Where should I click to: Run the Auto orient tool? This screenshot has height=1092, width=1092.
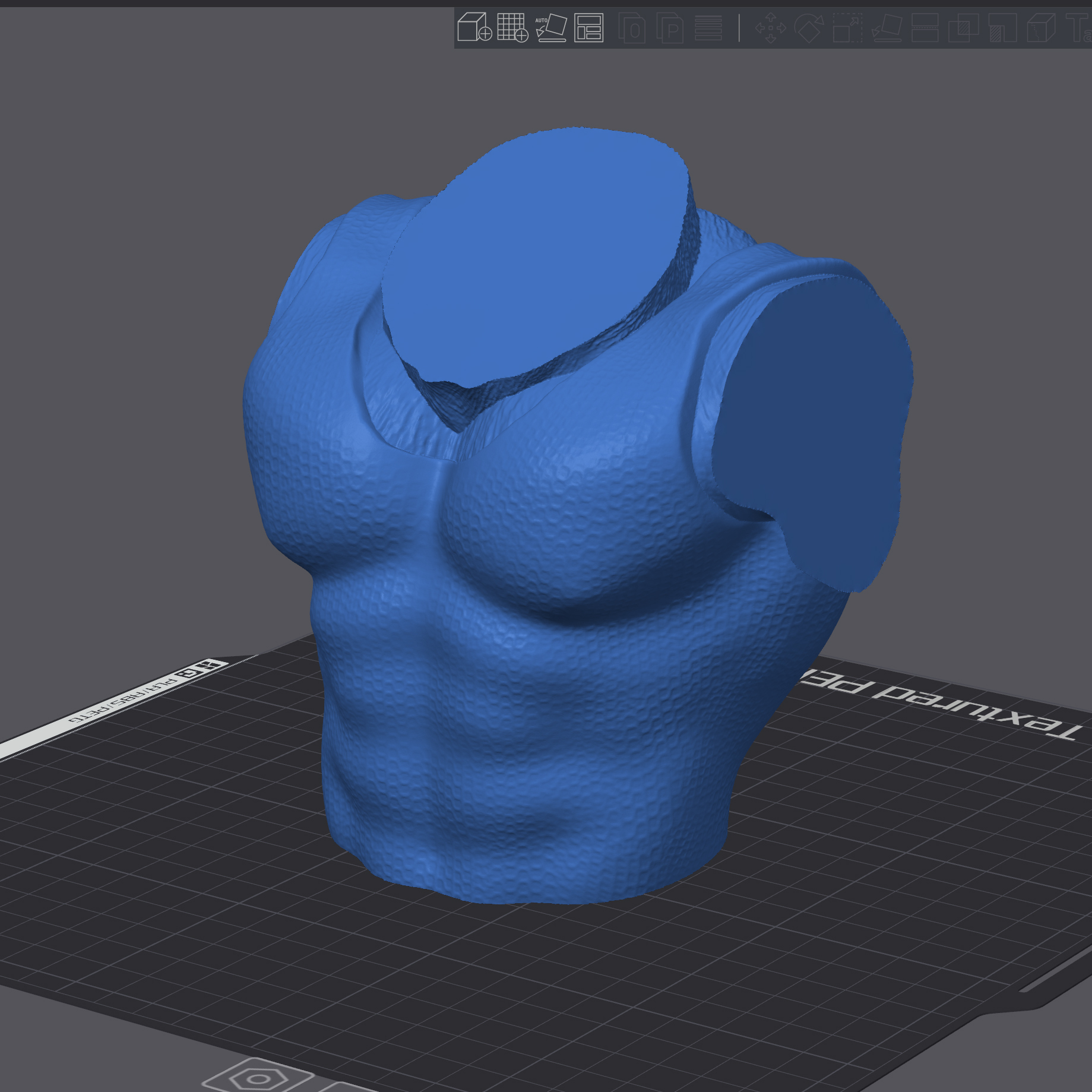551,27
